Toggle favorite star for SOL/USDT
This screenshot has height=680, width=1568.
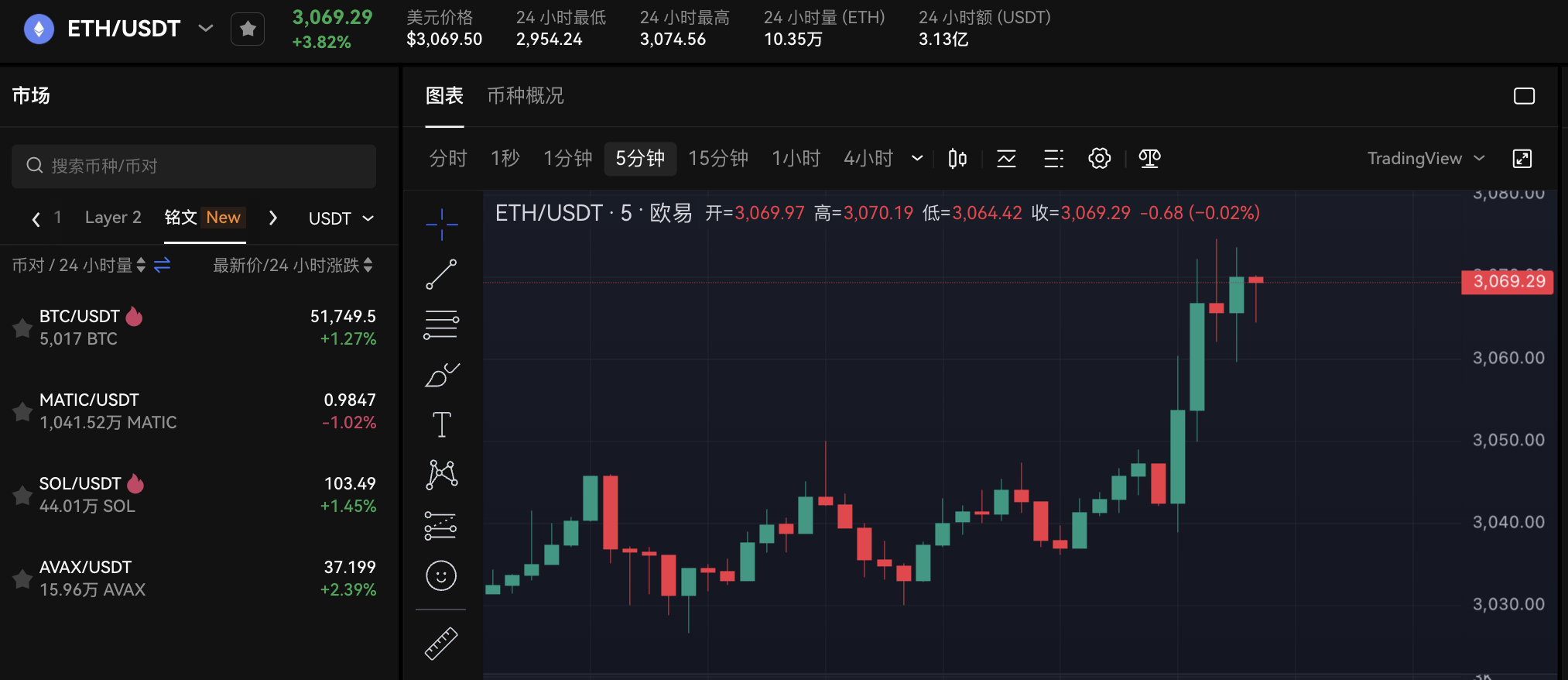tap(22, 495)
